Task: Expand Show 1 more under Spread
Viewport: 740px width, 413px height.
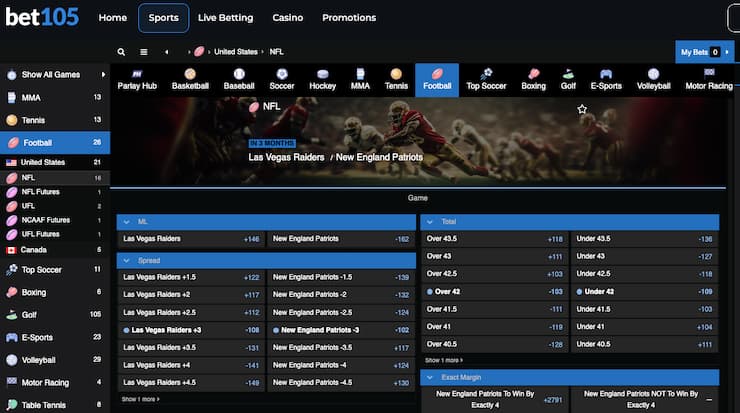Action: coord(142,398)
